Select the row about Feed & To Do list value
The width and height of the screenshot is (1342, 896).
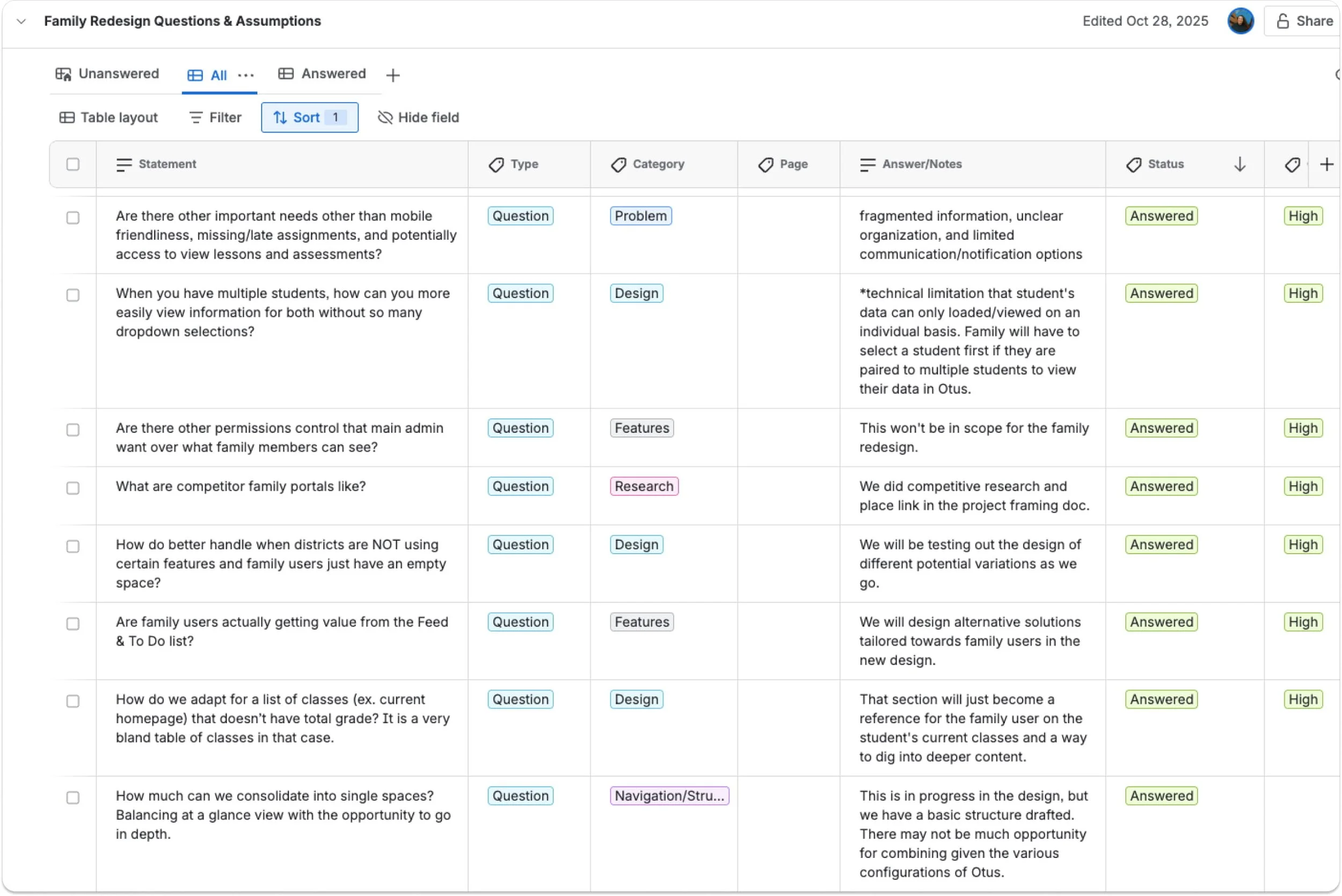coord(72,623)
